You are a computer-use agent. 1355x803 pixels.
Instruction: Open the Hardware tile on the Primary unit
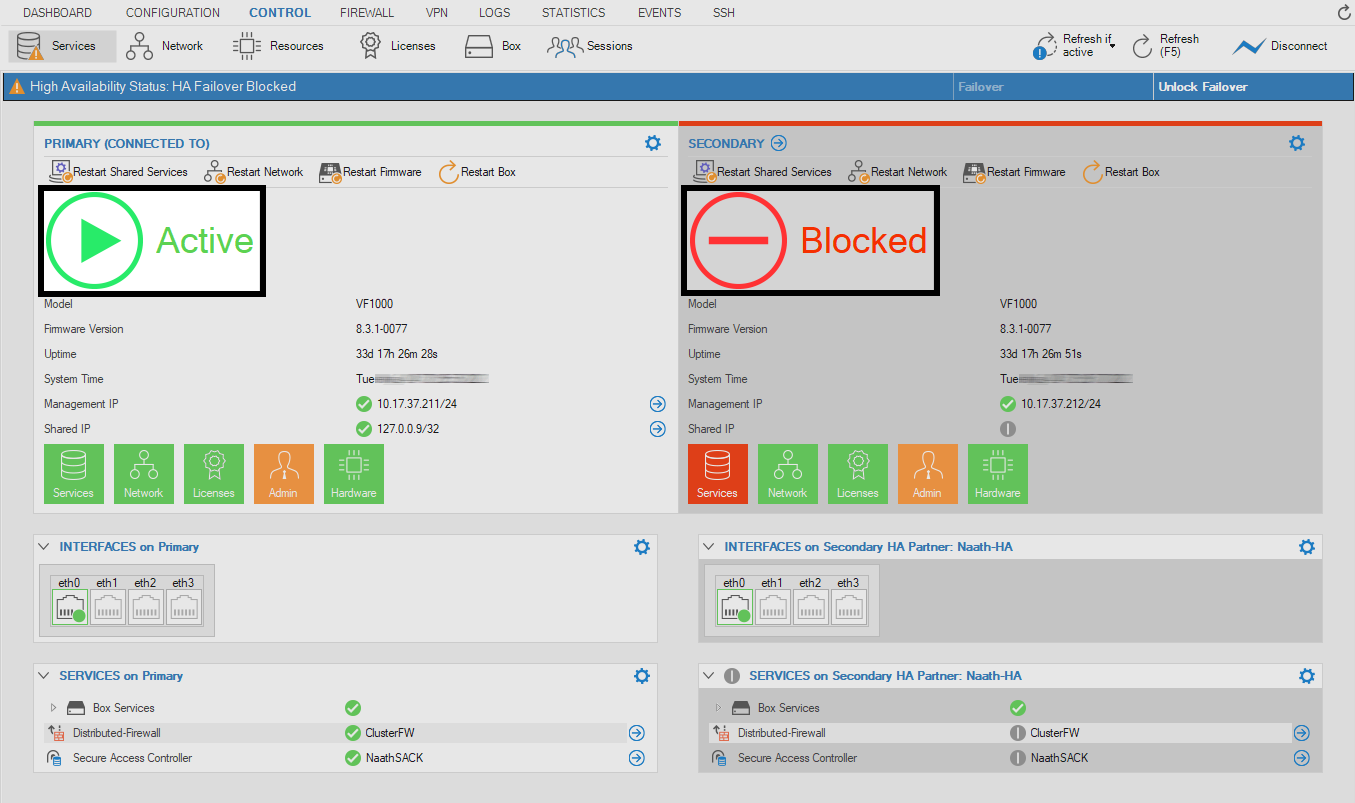(353, 473)
